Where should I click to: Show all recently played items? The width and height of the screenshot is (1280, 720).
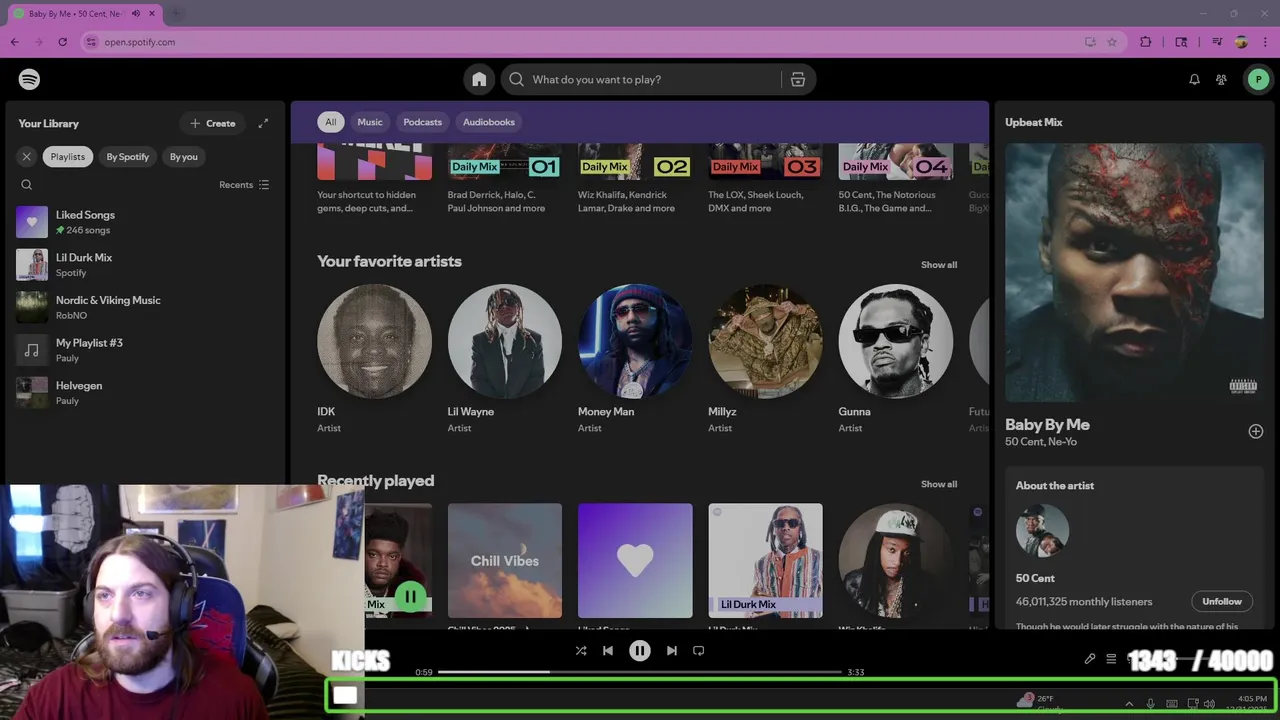[939, 485]
